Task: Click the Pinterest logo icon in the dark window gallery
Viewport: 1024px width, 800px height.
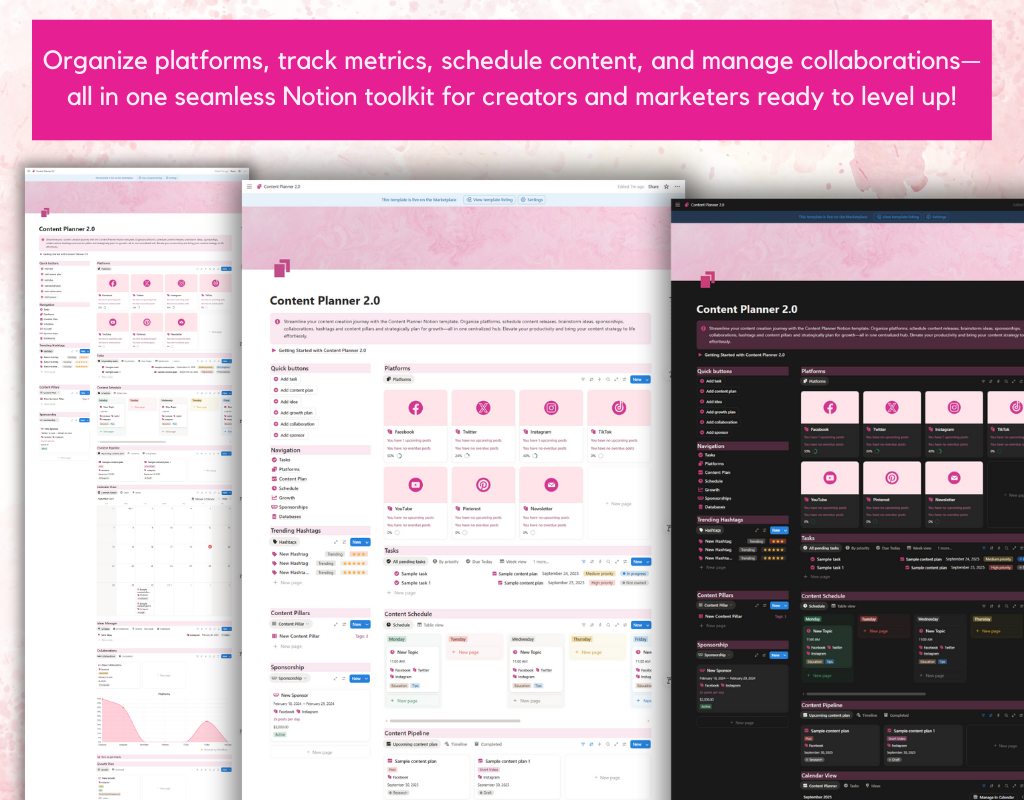Action: coord(891,478)
